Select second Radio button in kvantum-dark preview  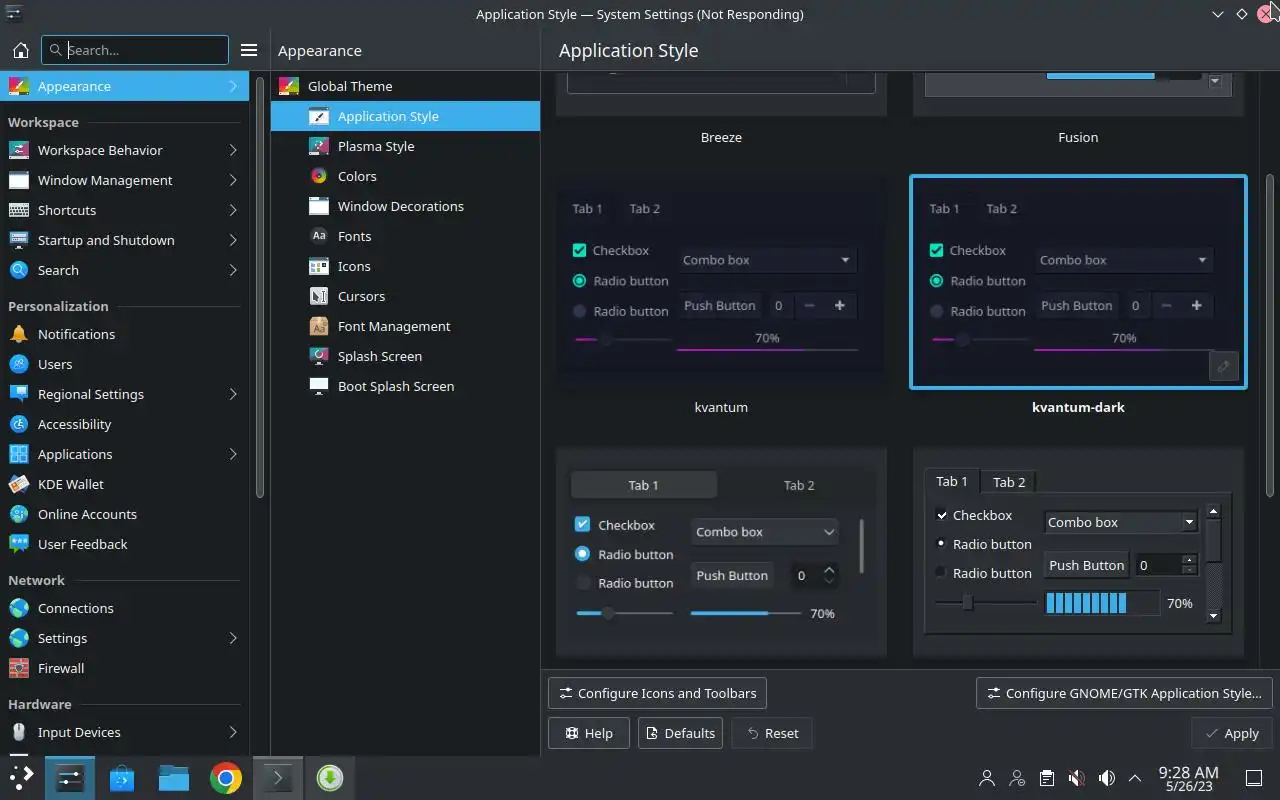coord(937,311)
